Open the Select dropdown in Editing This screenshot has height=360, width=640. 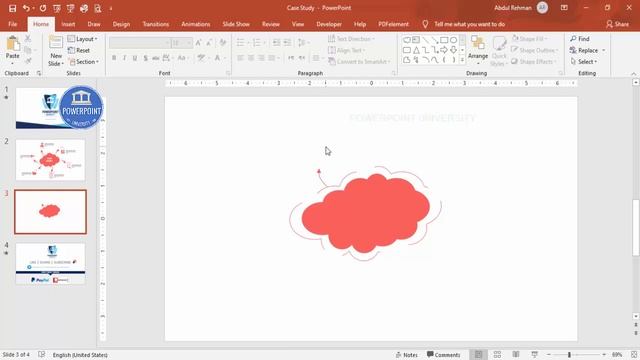click(x=584, y=62)
